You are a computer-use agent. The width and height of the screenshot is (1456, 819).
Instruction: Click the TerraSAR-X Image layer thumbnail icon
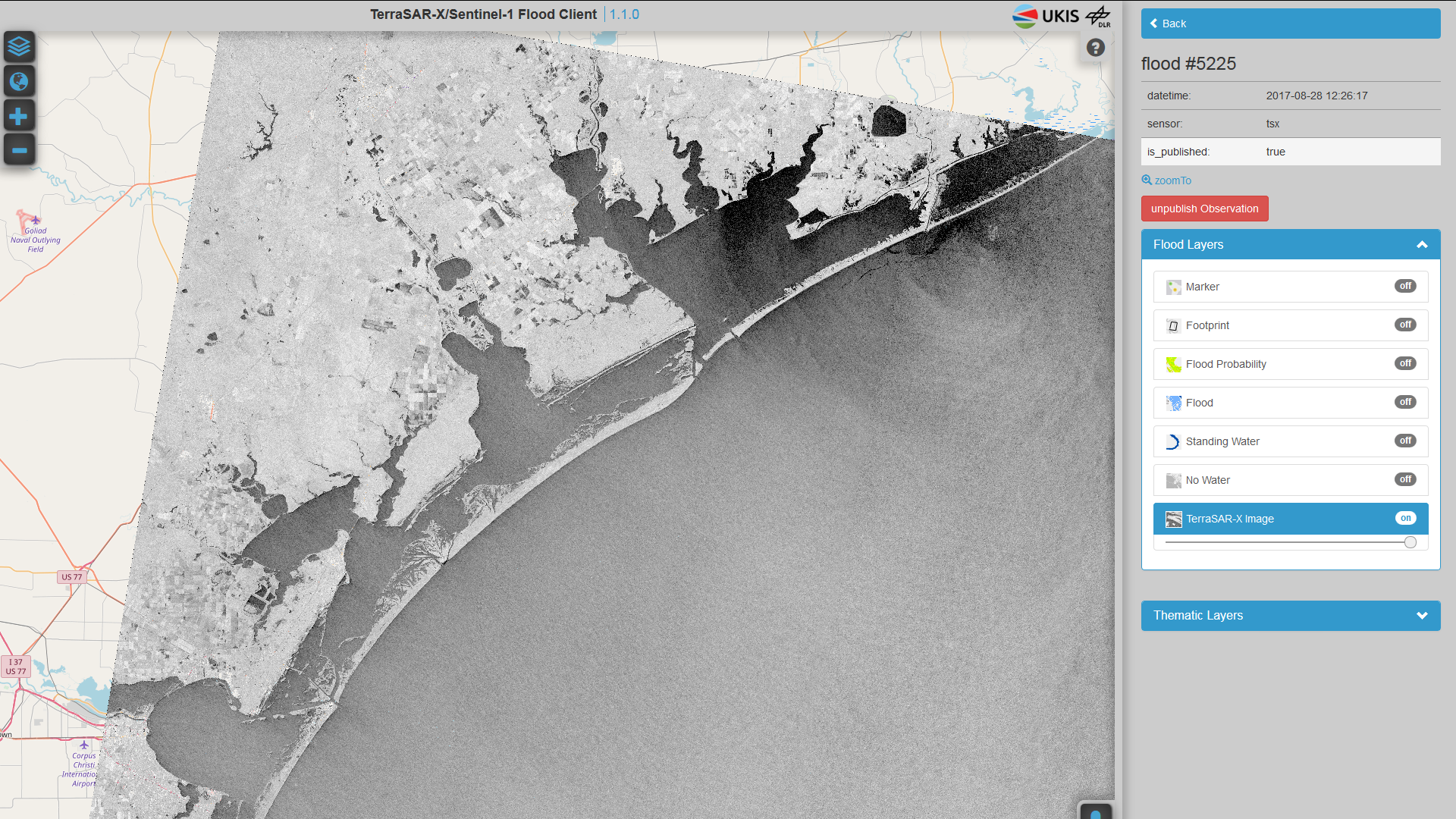pos(1173,519)
